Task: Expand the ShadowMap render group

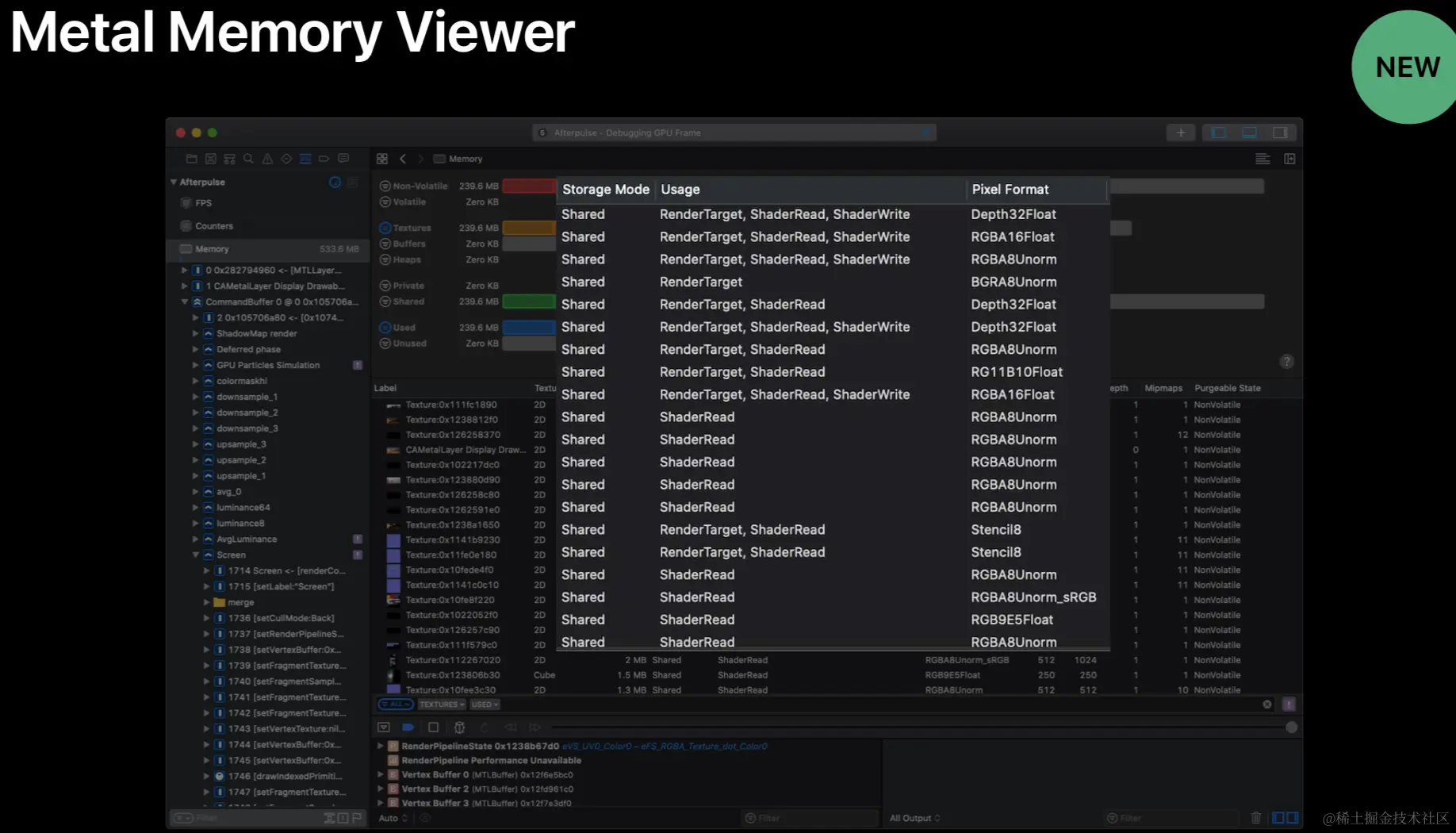Action: pos(195,333)
